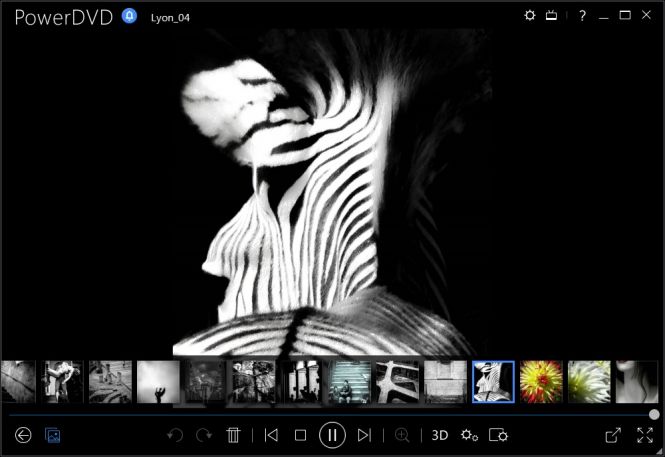This screenshot has height=457, width=665.
Task: Jump to previous photo
Action: pos(271,435)
